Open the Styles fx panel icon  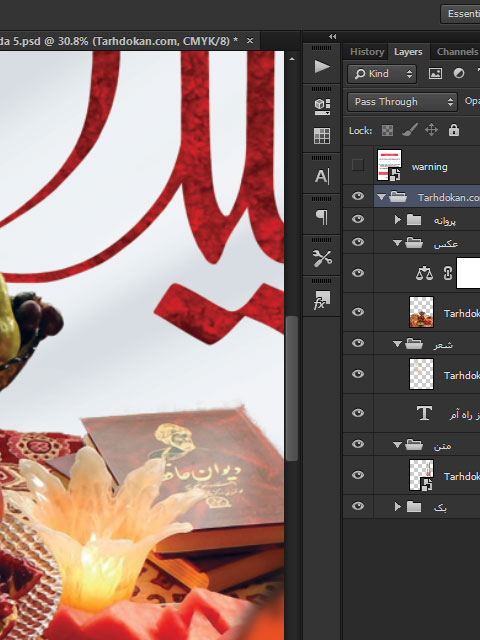pyautogui.click(x=322, y=300)
